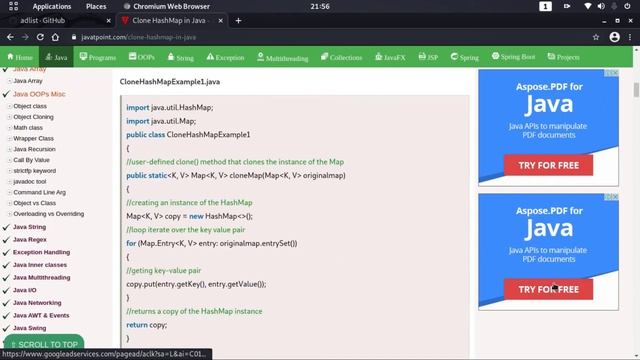The width and height of the screenshot is (640, 360).
Task: Reload the current page
Action: pyautogui.click(x=40, y=37)
